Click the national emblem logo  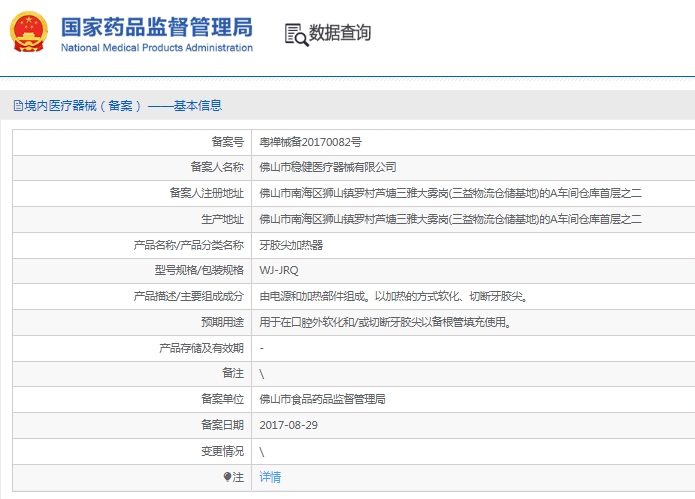click(x=29, y=32)
